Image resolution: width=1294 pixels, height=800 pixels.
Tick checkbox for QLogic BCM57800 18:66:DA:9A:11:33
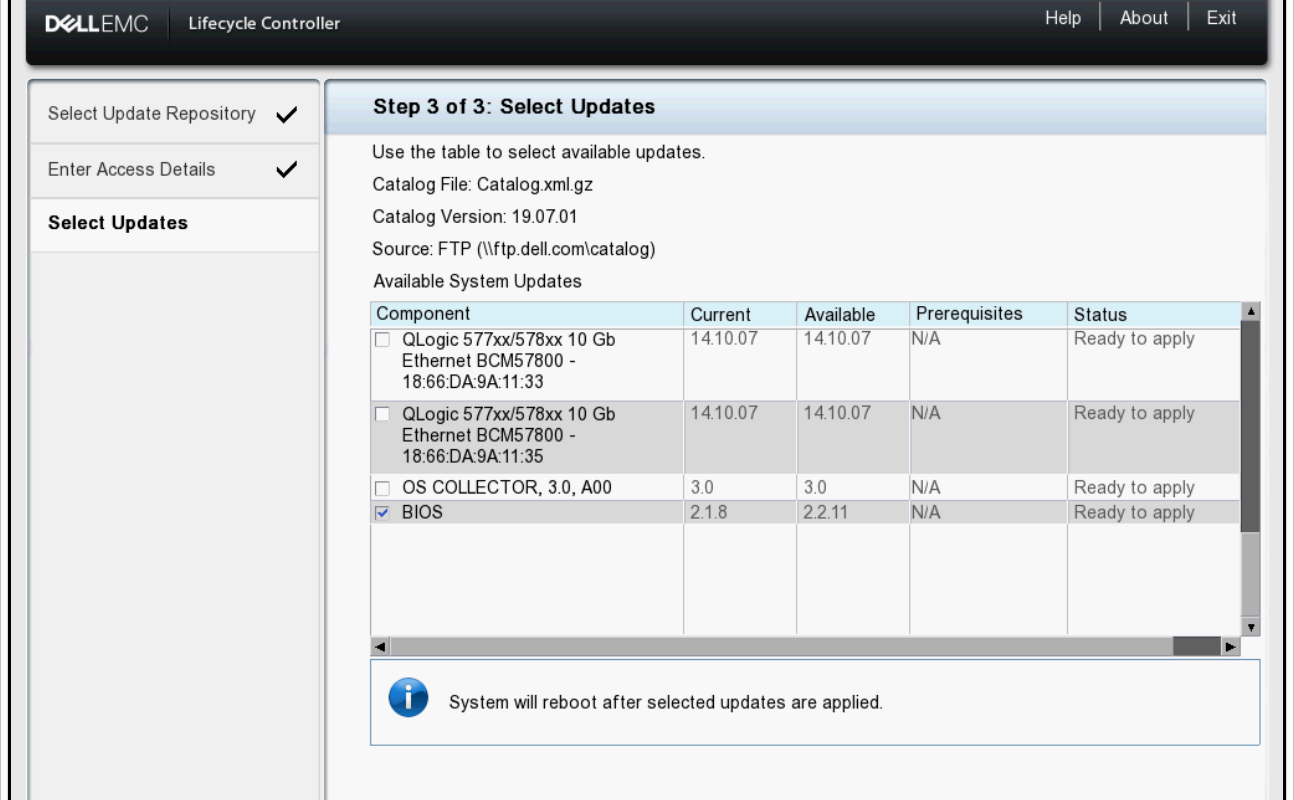coord(382,340)
